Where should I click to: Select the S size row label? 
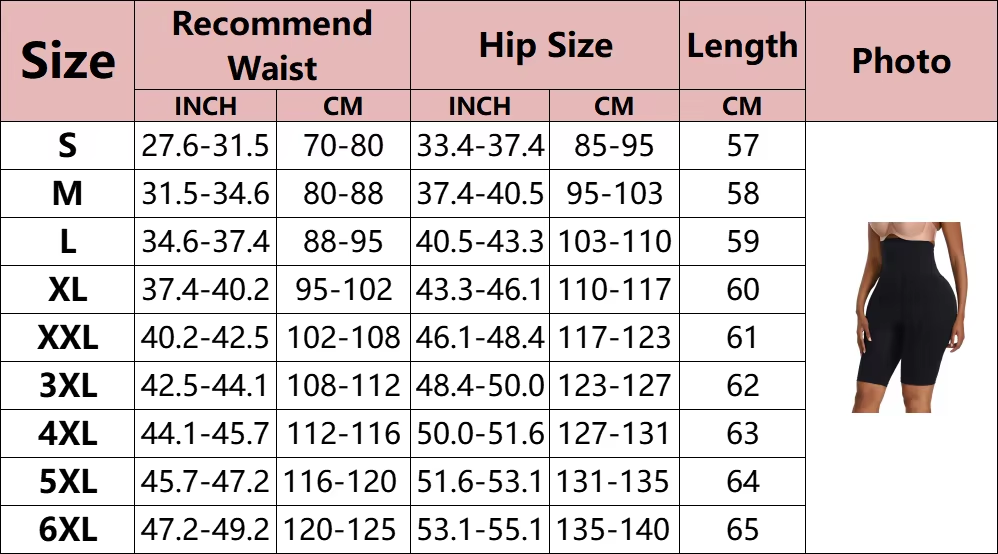point(67,146)
